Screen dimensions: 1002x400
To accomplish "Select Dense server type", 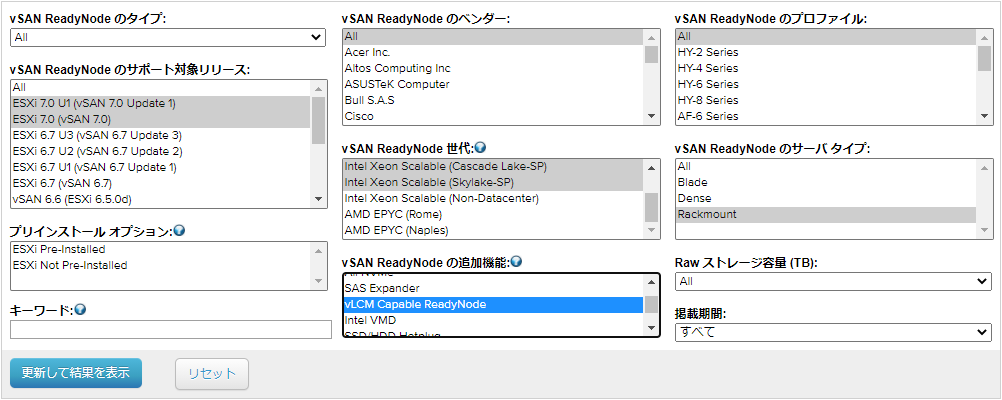I will pos(826,198).
